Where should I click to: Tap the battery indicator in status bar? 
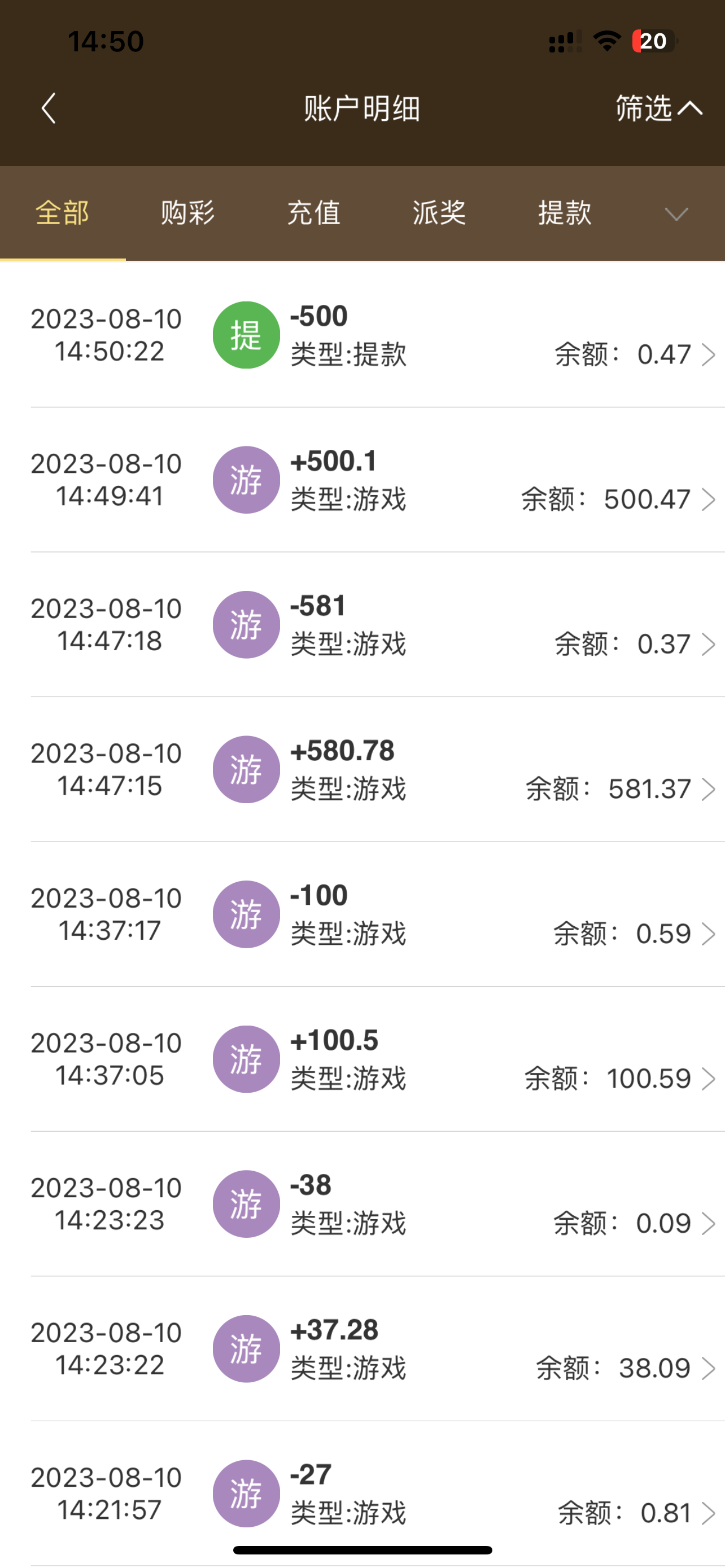click(x=653, y=41)
